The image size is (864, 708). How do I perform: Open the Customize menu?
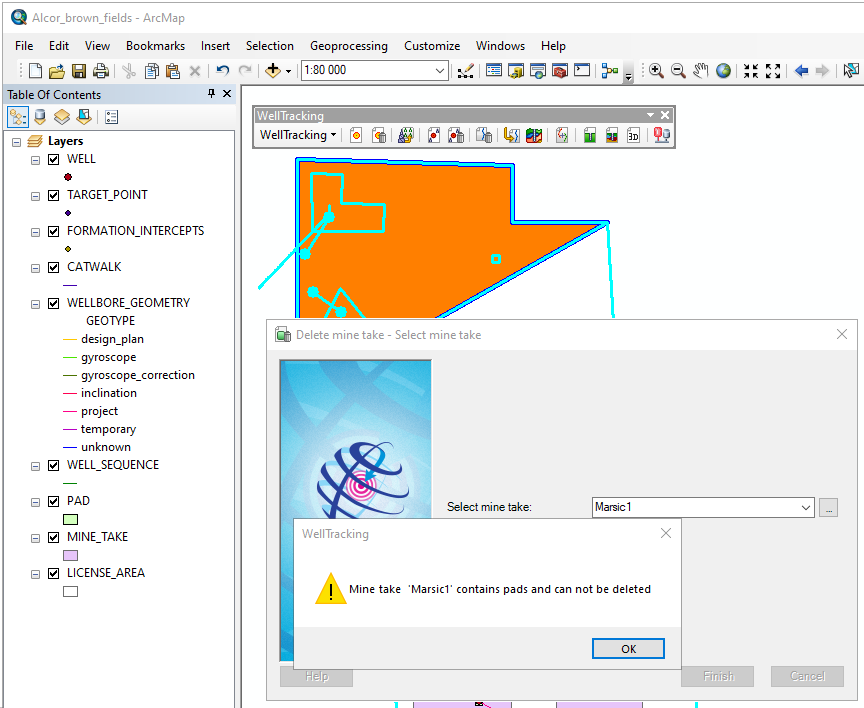(x=432, y=46)
